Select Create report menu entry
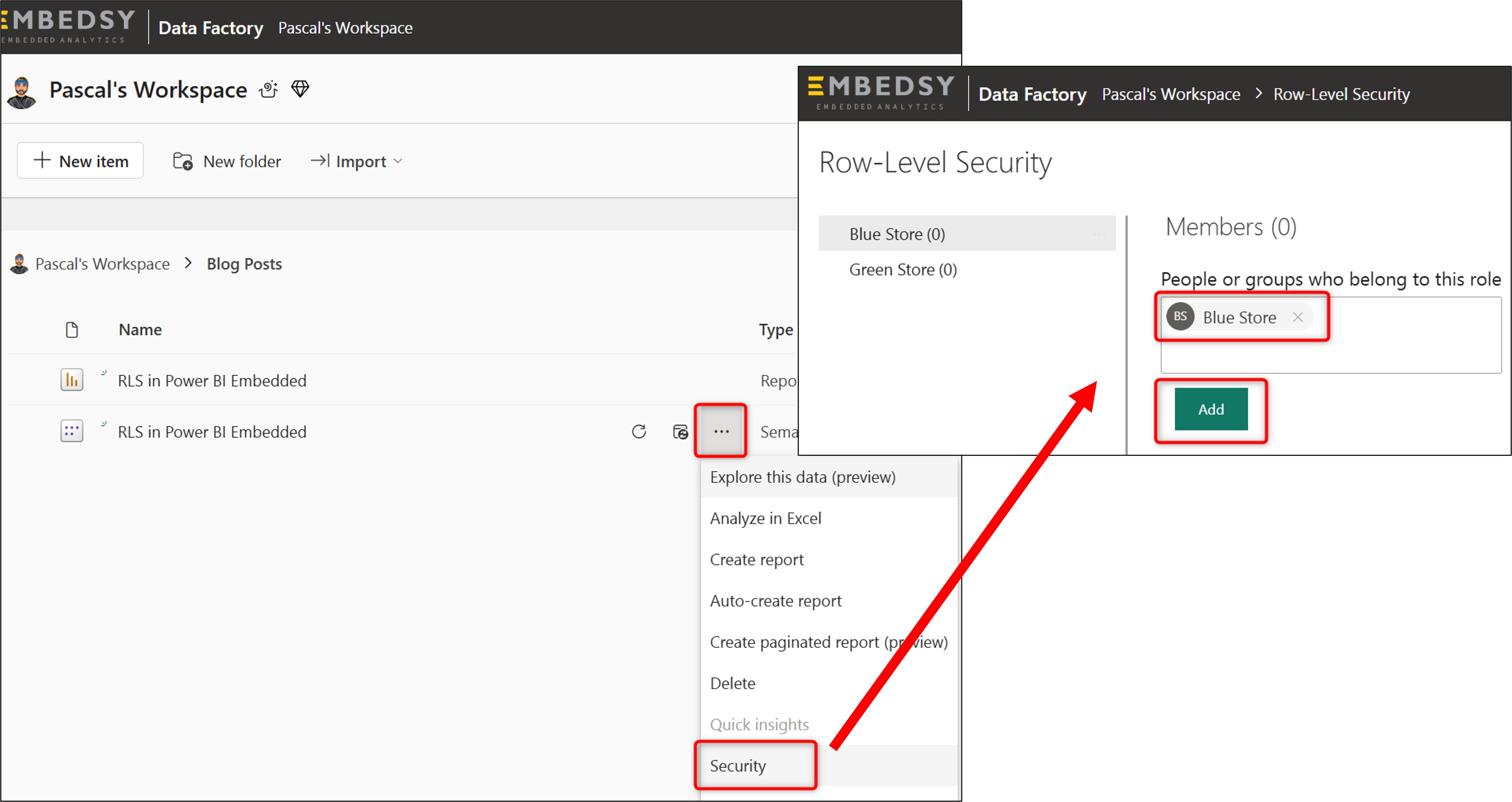This screenshot has width=1512, height=802. 828,559
